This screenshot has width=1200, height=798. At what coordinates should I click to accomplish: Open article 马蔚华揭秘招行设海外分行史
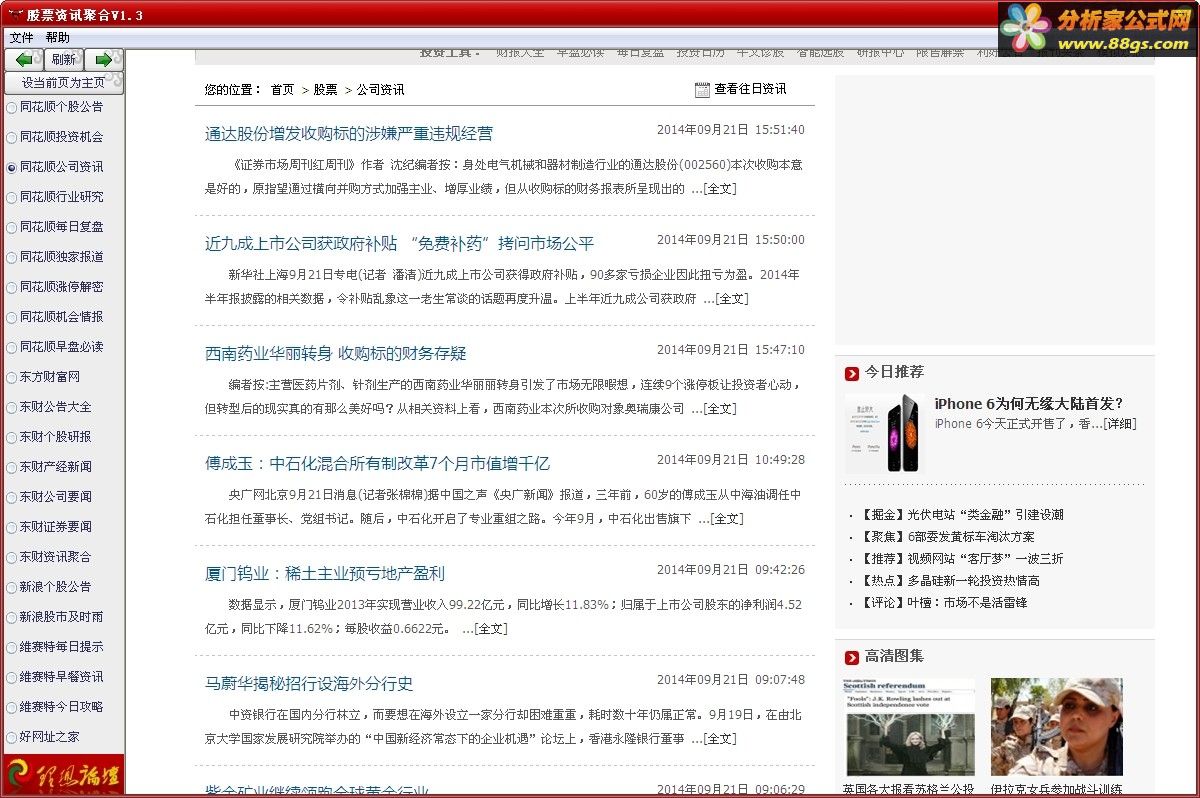pos(309,684)
